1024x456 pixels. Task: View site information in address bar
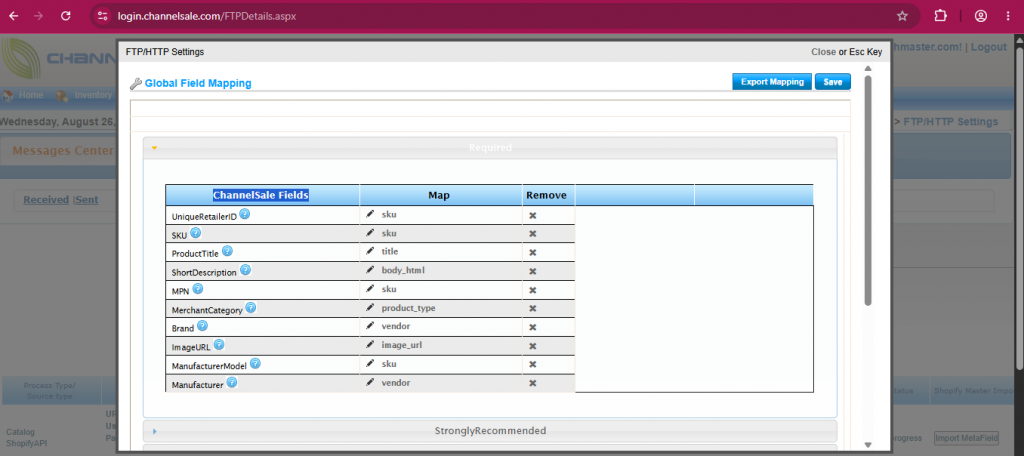coord(101,16)
